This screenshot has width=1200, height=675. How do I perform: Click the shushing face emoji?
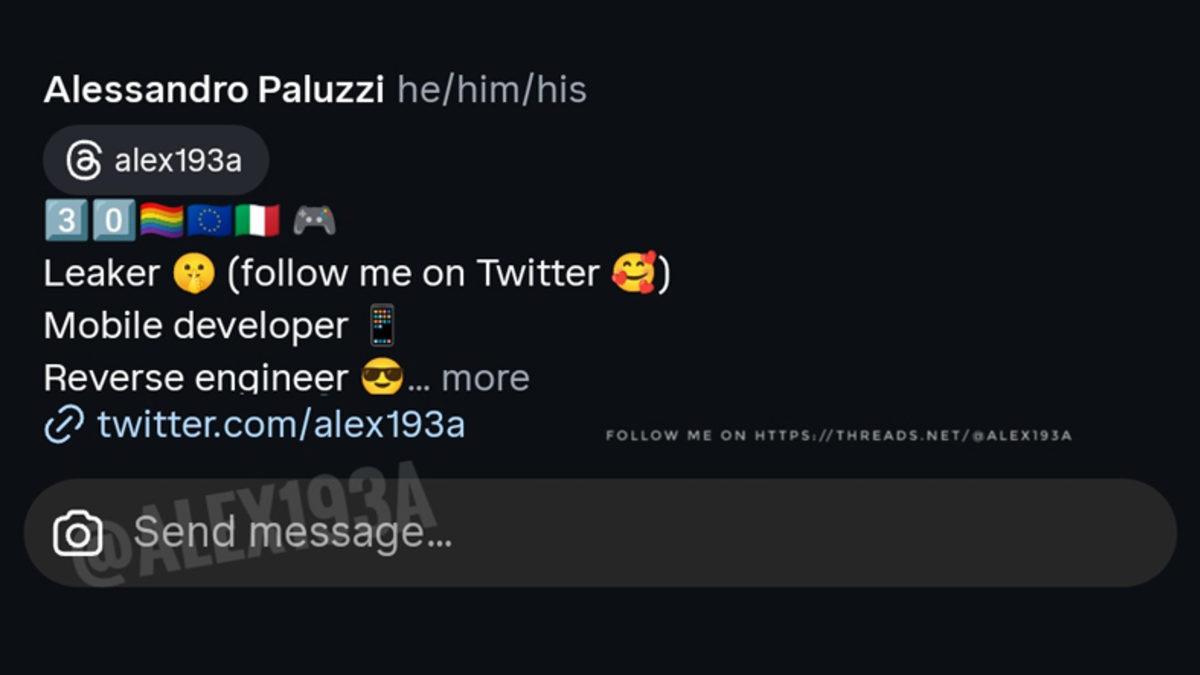tap(193, 274)
